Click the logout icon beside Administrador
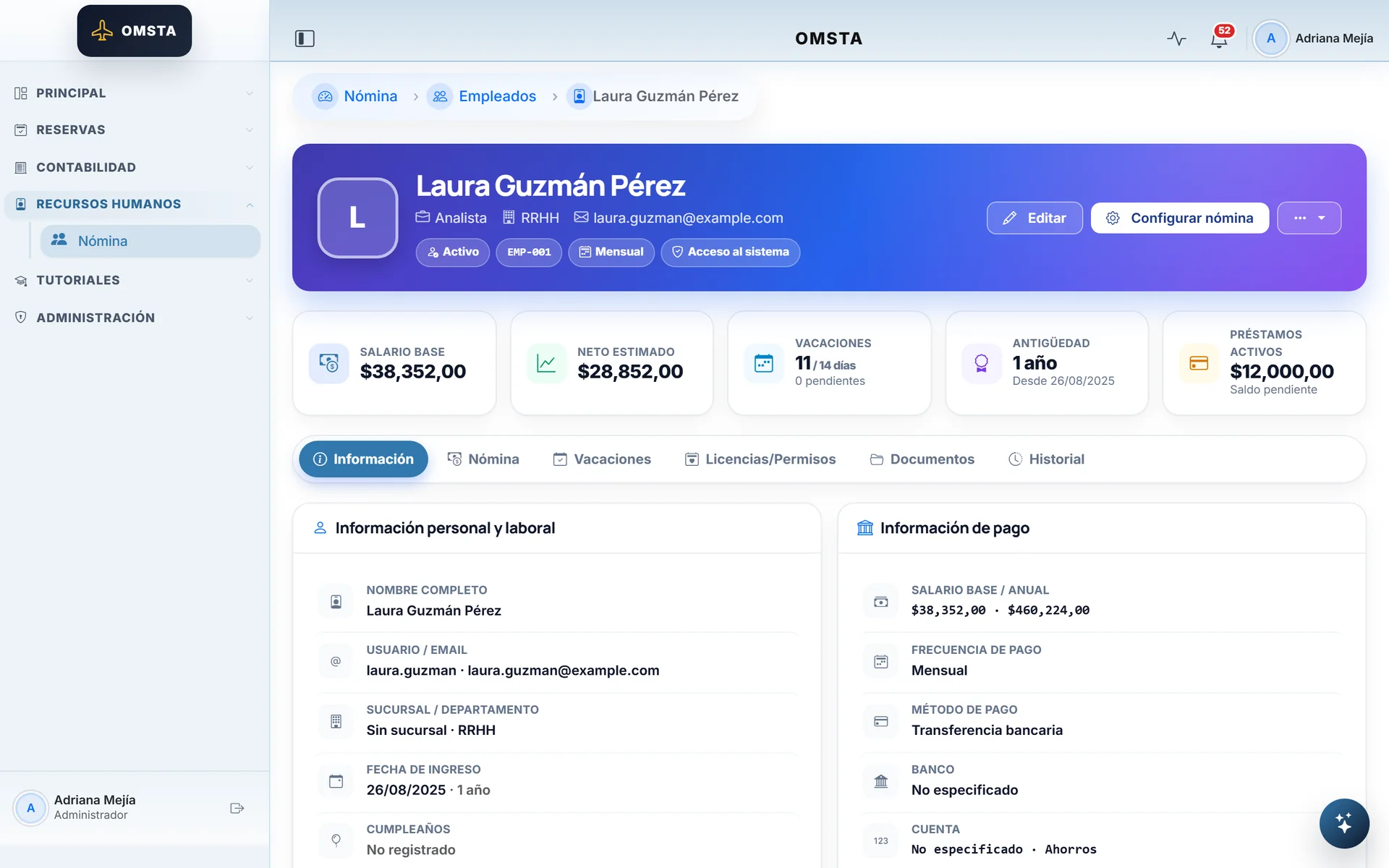The height and width of the screenshot is (868, 1389). click(237, 808)
